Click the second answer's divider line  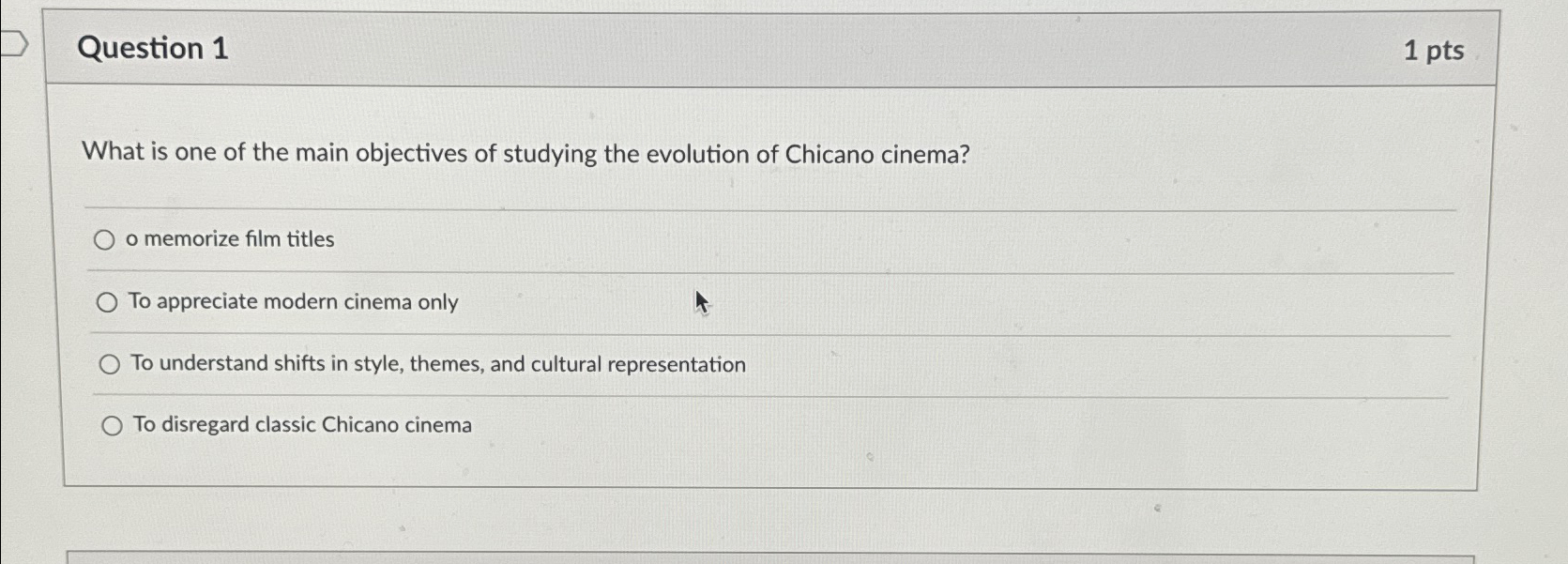tap(751, 333)
